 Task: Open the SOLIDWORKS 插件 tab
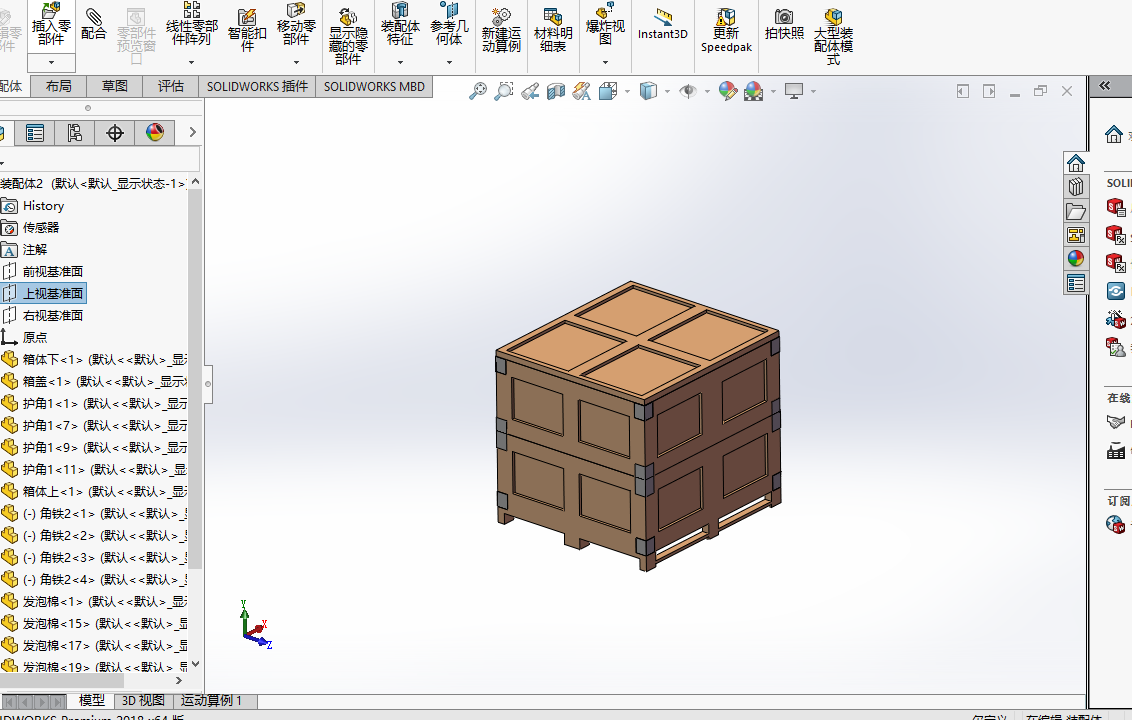coord(258,87)
